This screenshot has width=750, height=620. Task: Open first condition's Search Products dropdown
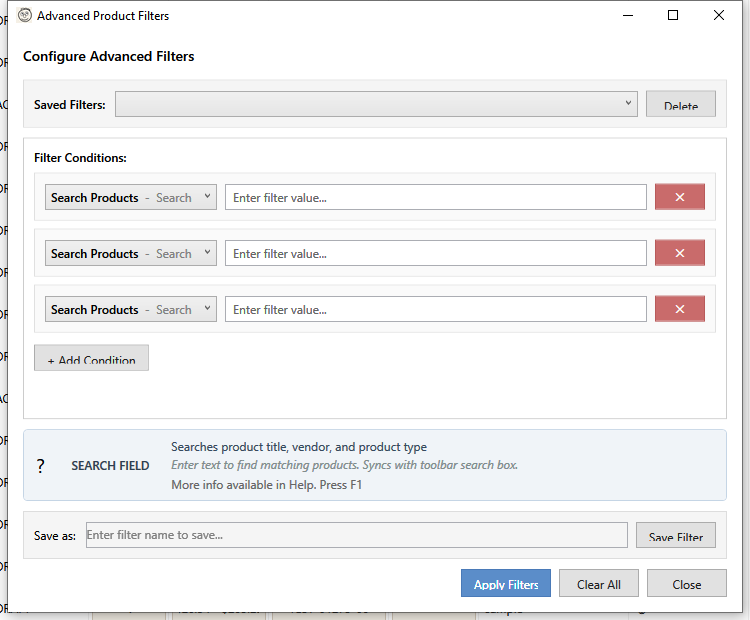tap(131, 197)
